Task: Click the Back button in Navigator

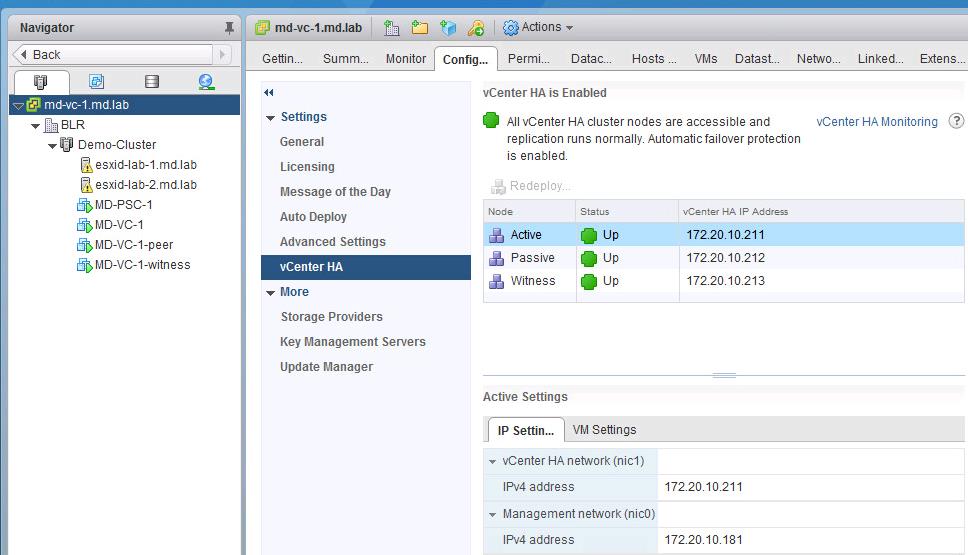Action: [113, 54]
